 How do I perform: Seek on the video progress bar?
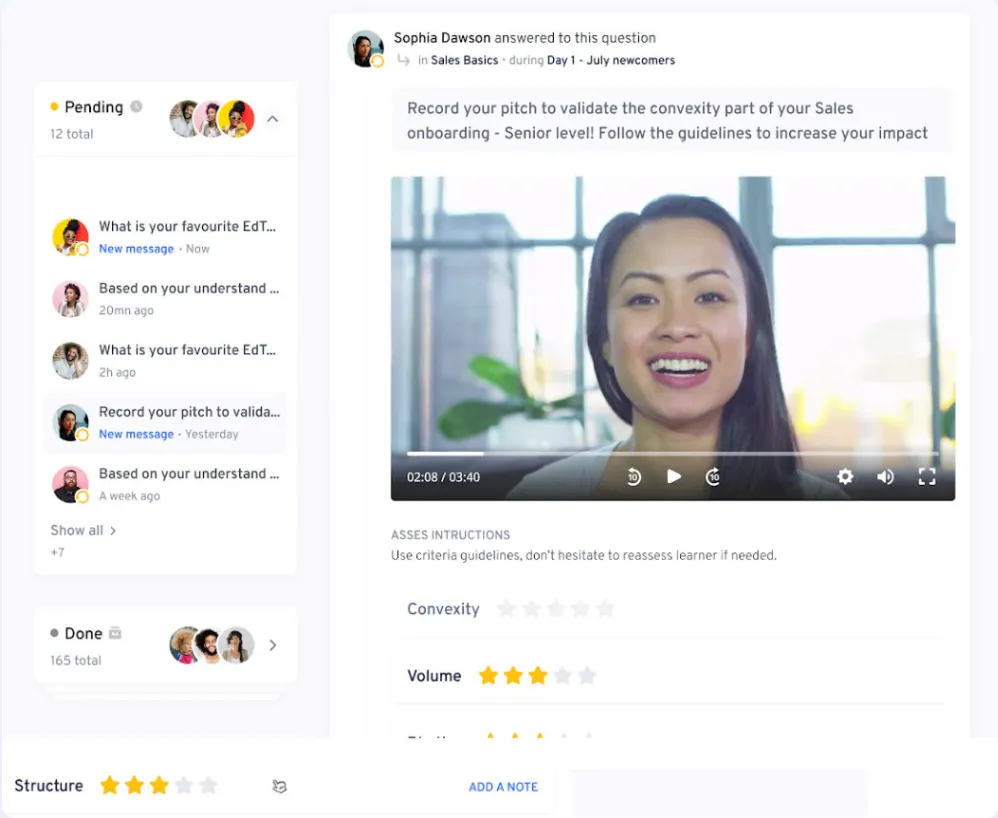[673, 454]
